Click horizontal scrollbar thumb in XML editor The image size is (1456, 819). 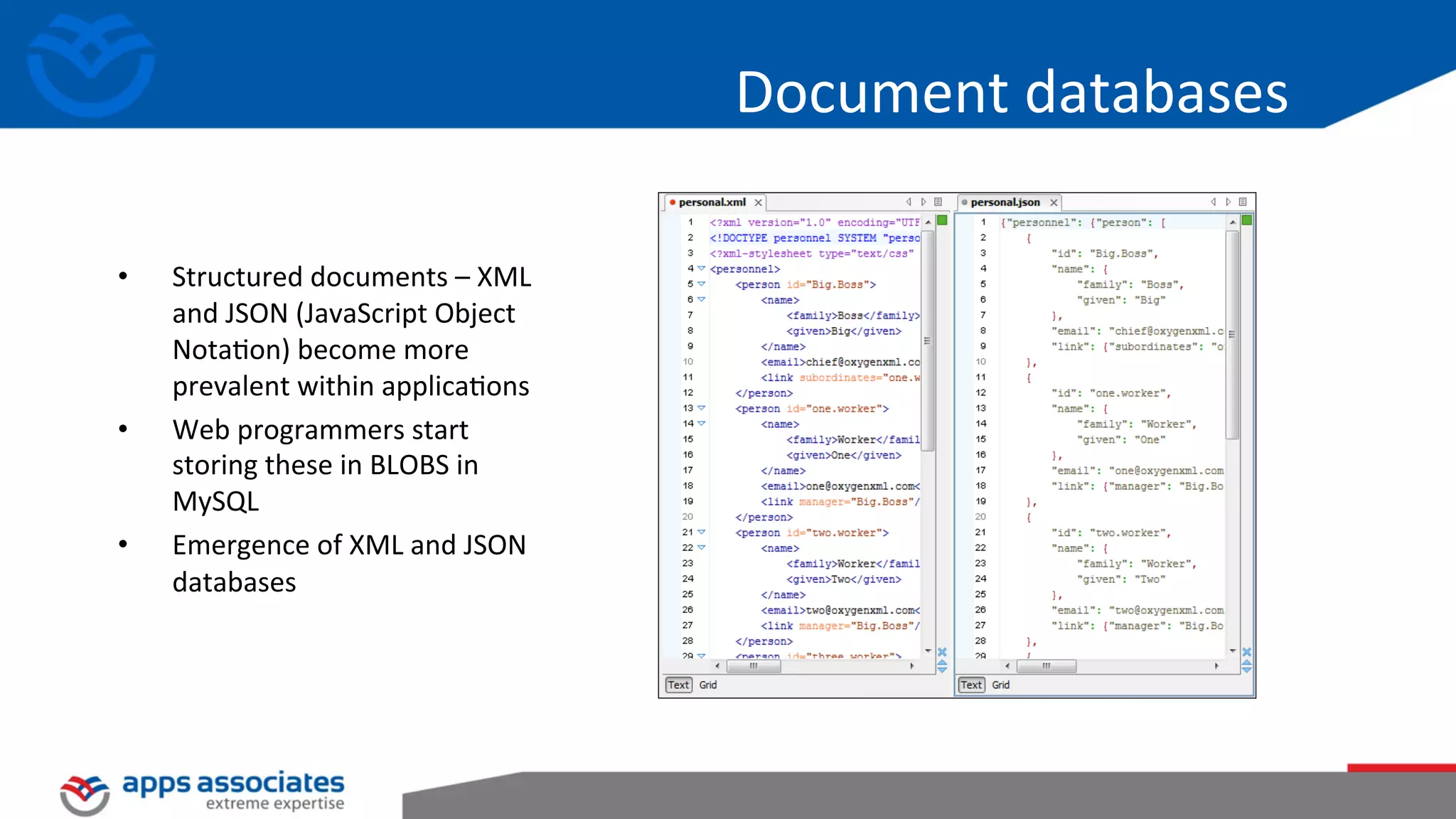pos(754,666)
